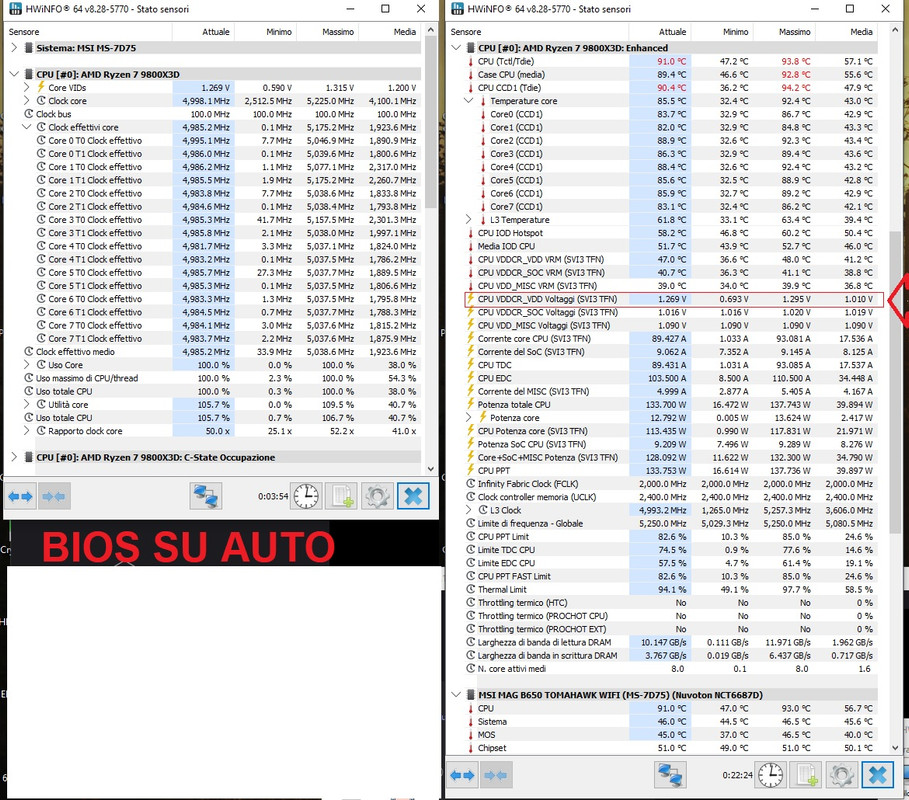The image size is (909, 800).
Task: Collapse Clock effettivi core subtree
Action: click(x=27, y=127)
